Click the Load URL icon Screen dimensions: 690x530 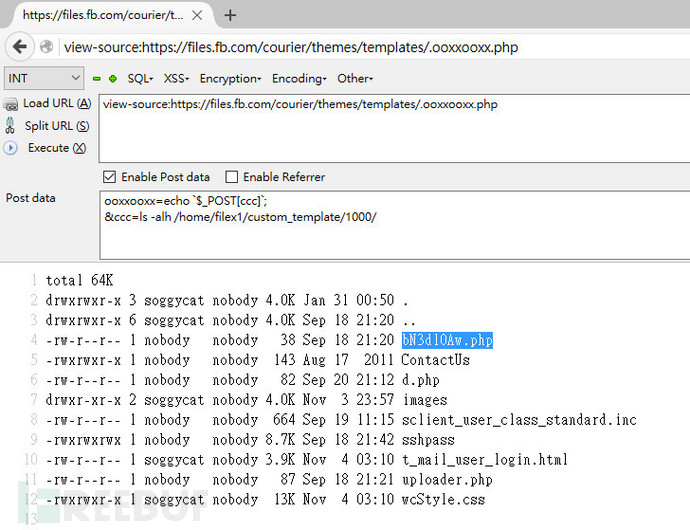click(x=11, y=104)
